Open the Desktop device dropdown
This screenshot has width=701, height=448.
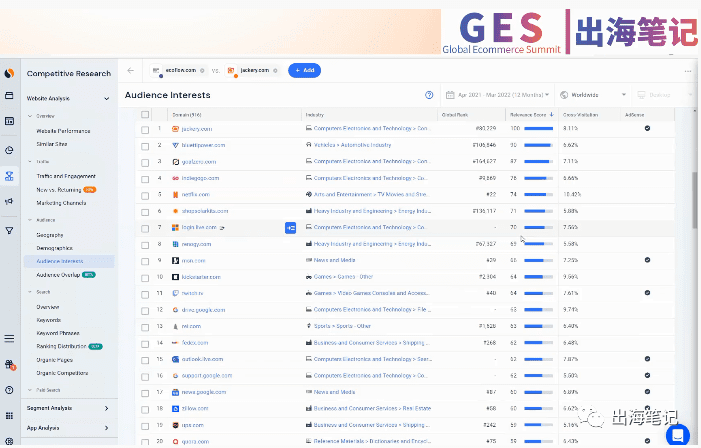663,95
